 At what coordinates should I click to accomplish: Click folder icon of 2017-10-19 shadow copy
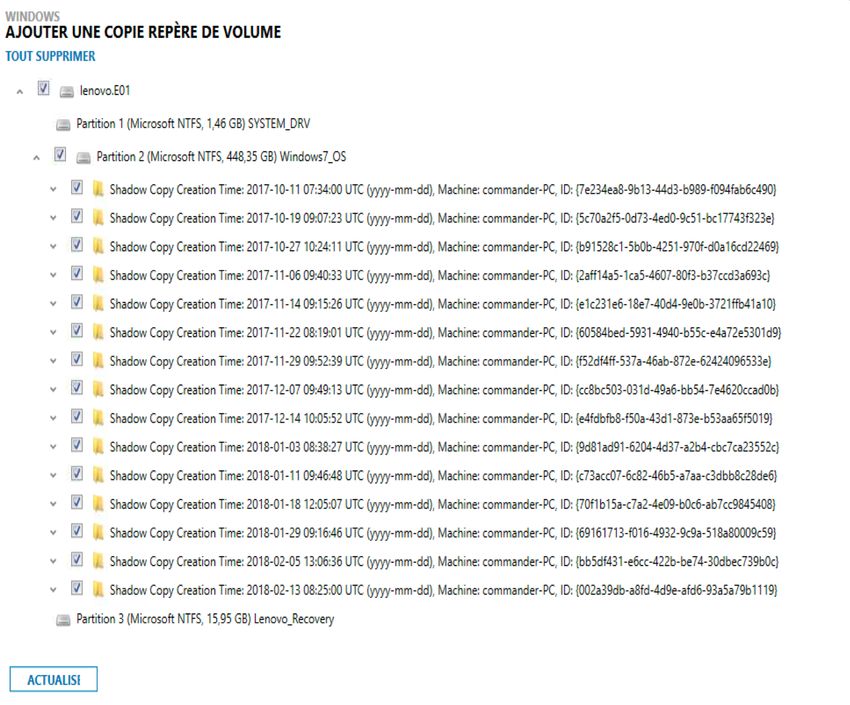[x=98, y=218]
